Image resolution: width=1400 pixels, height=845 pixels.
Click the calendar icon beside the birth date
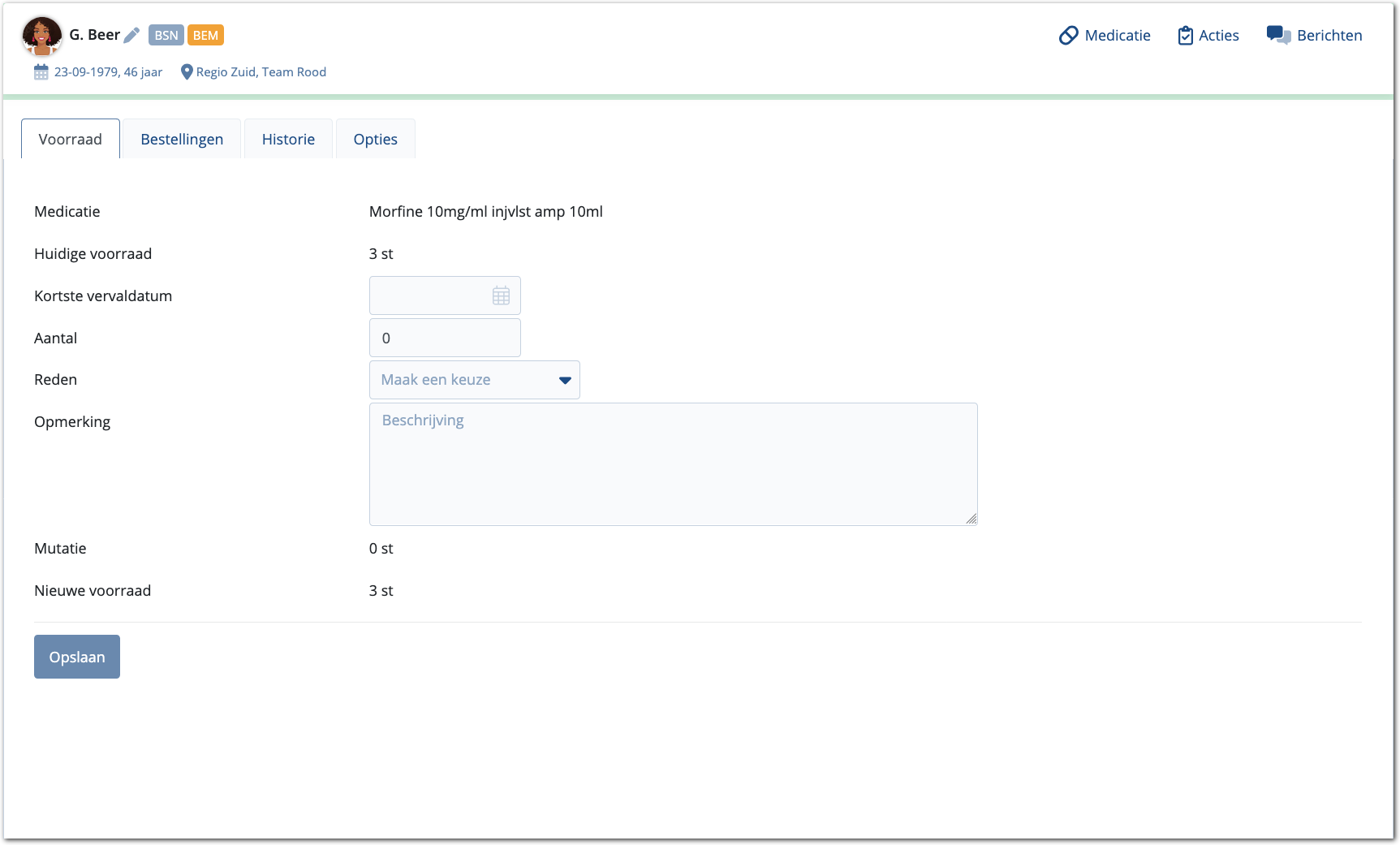pyautogui.click(x=41, y=72)
